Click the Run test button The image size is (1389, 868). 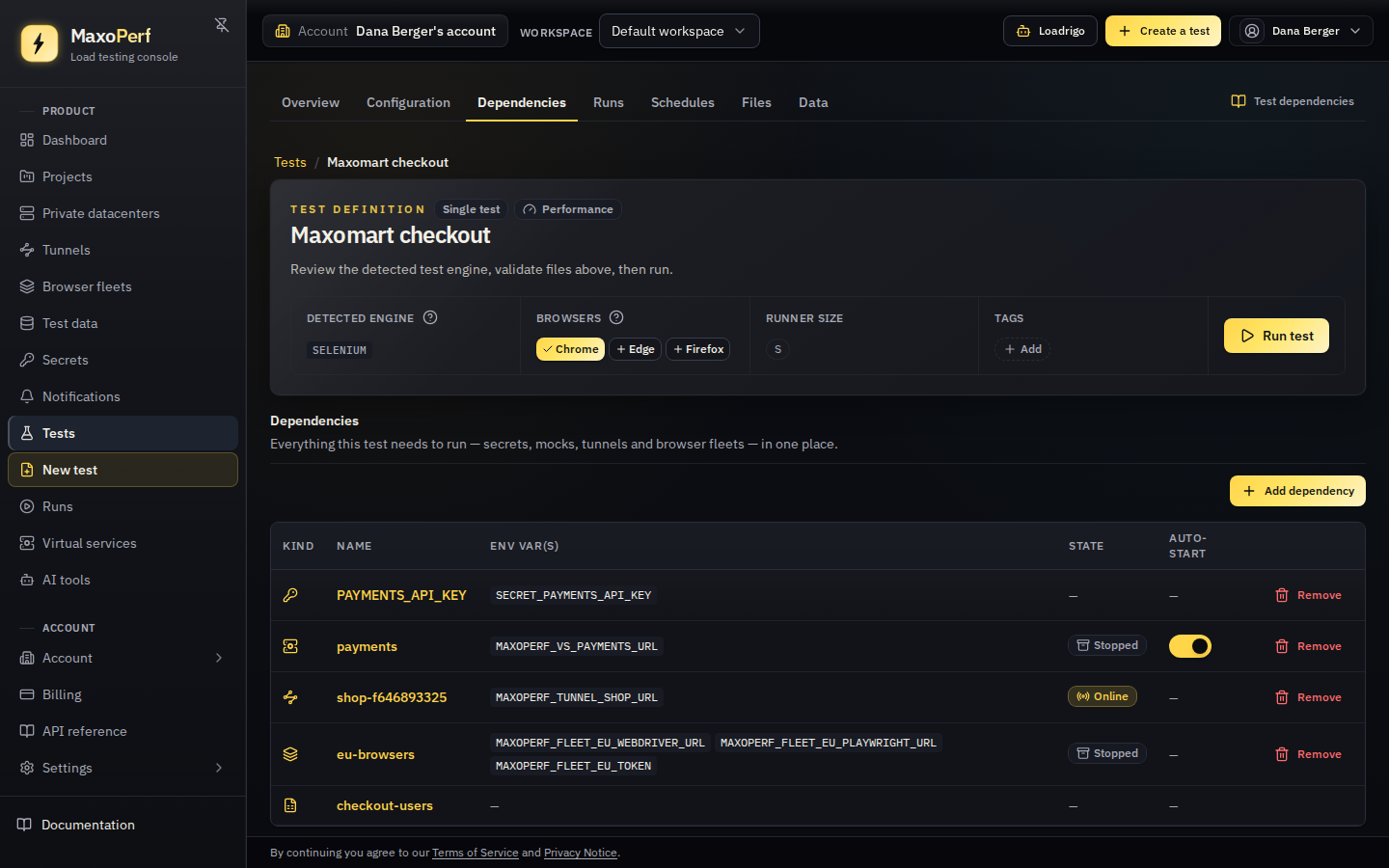pos(1276,336)
